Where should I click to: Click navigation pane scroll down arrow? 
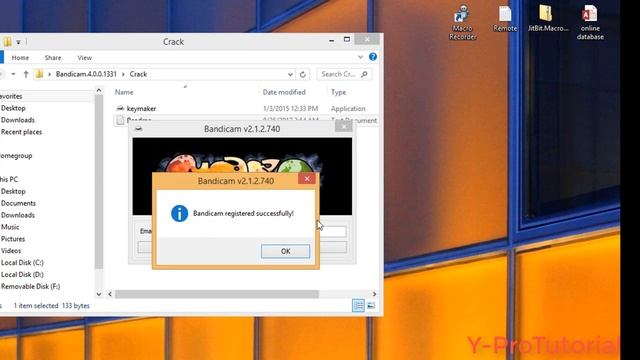(99, 294)
